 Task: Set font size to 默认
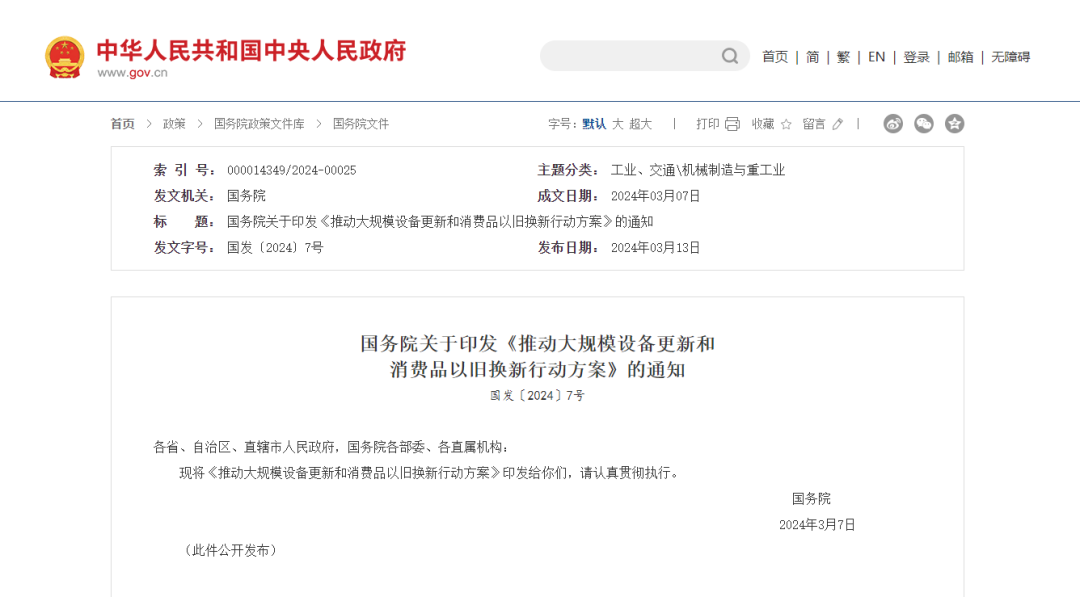[x=594, y=124]
